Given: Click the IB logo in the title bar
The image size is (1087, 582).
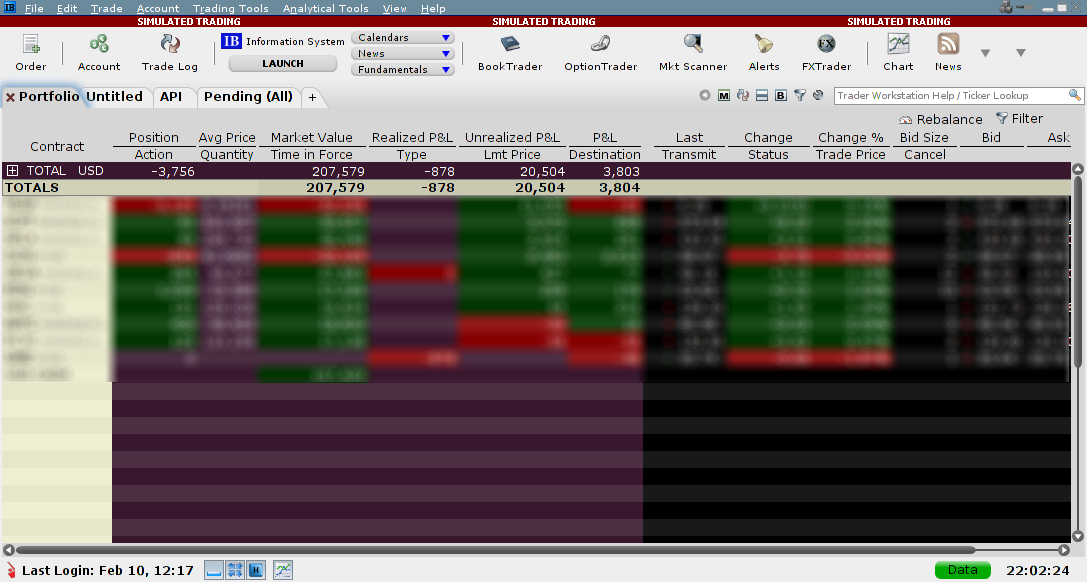Looking at the screenshot, I should click(10, 8).
